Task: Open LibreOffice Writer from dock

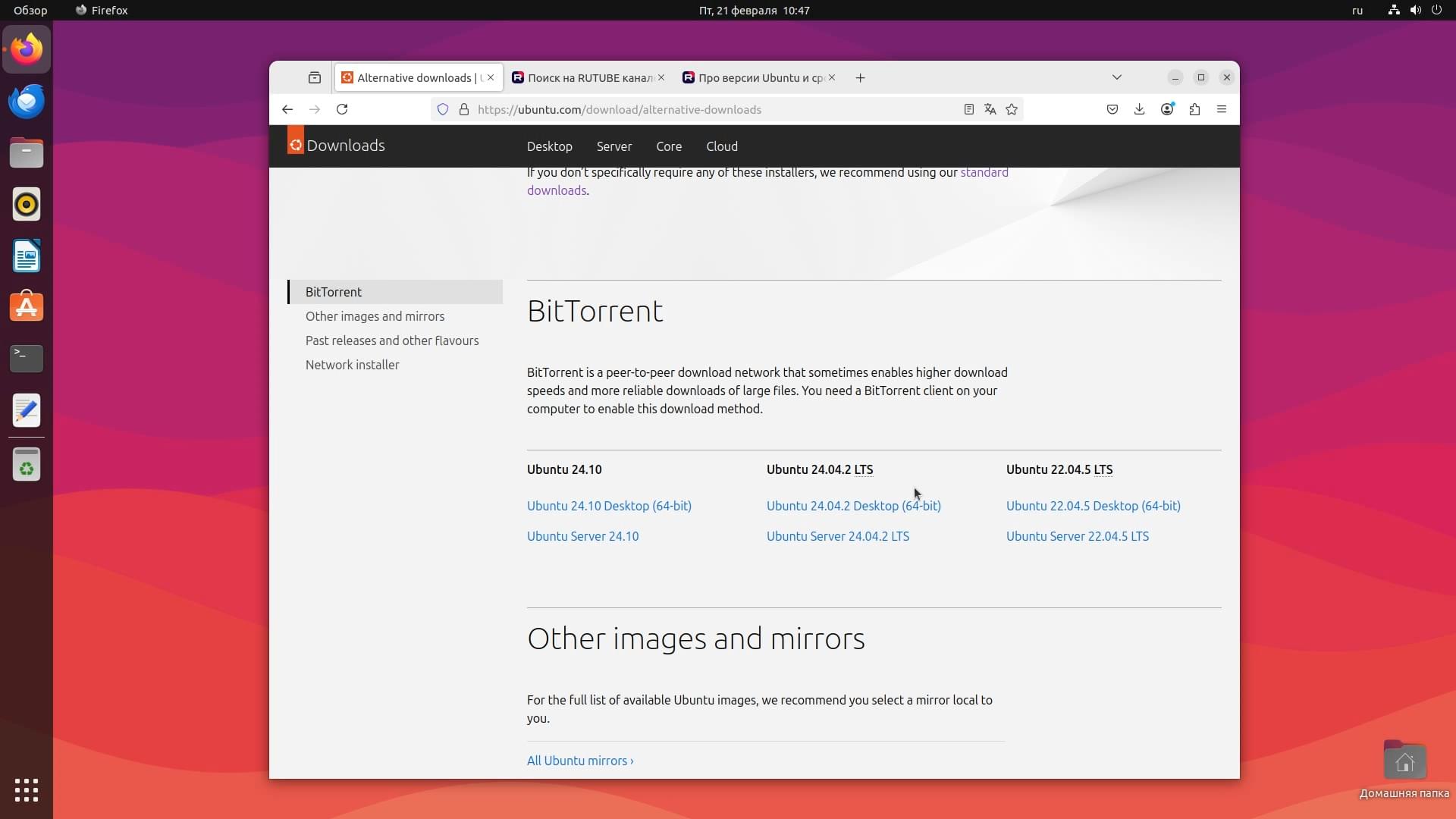Action: 27,256
